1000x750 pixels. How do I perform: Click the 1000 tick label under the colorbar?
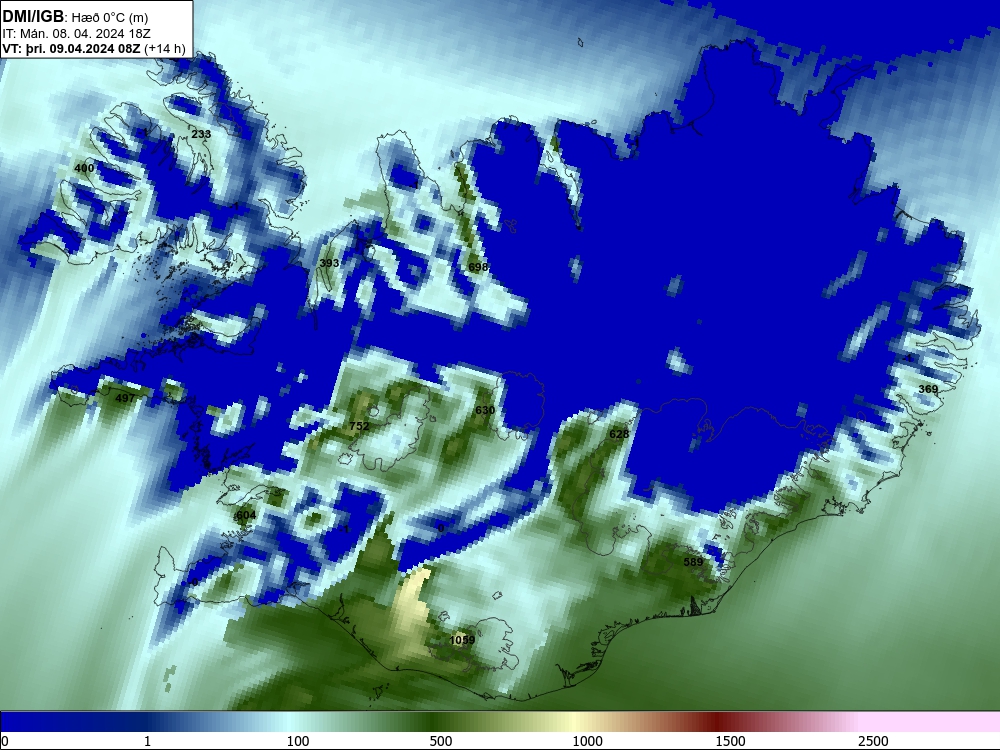[587, 741]
